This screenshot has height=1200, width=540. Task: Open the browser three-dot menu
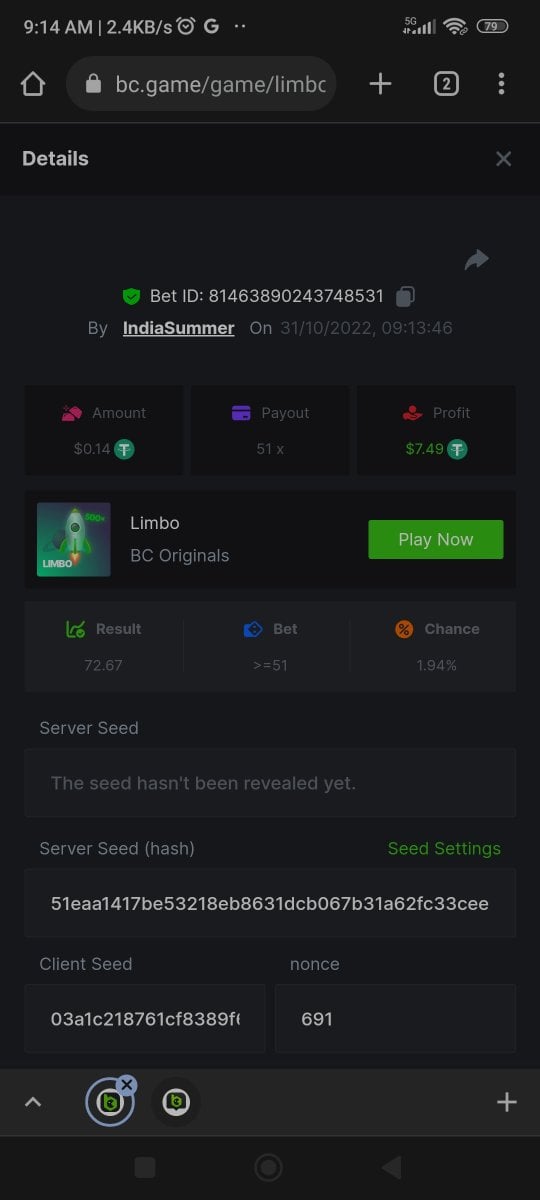pyautogui.click(x=501, y=84)
